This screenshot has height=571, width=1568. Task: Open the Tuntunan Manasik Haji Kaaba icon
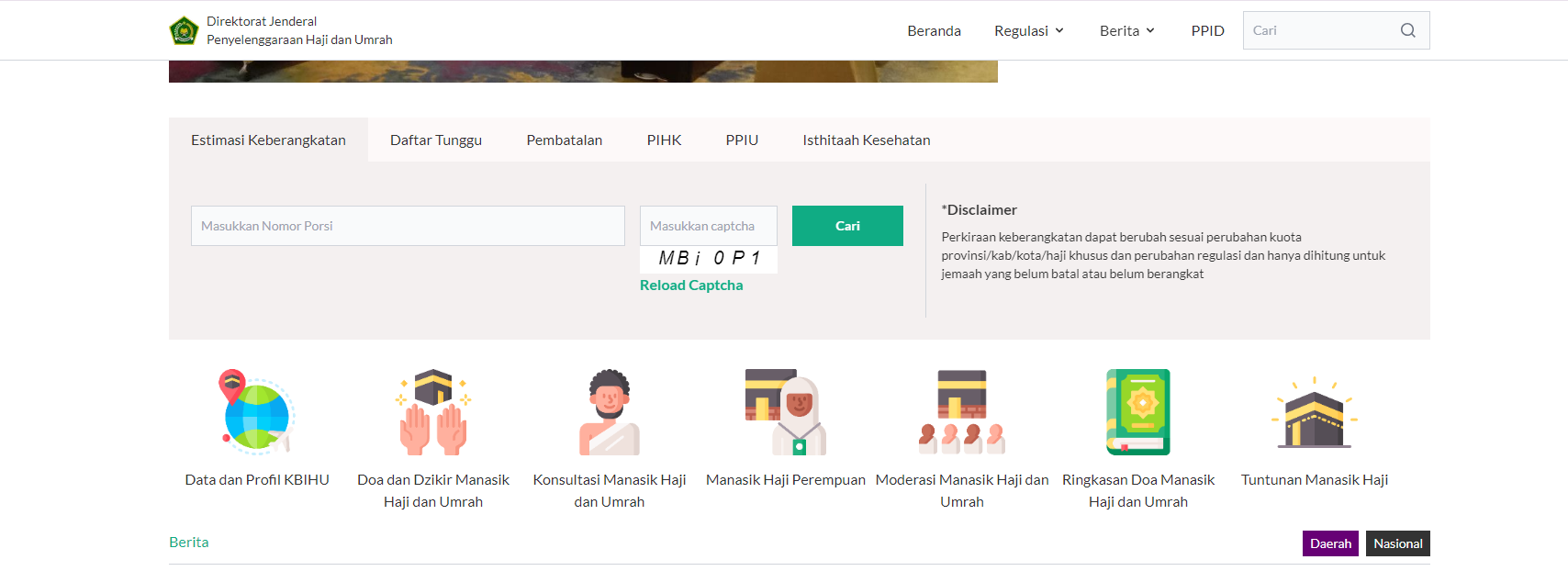click(1315, 412)
